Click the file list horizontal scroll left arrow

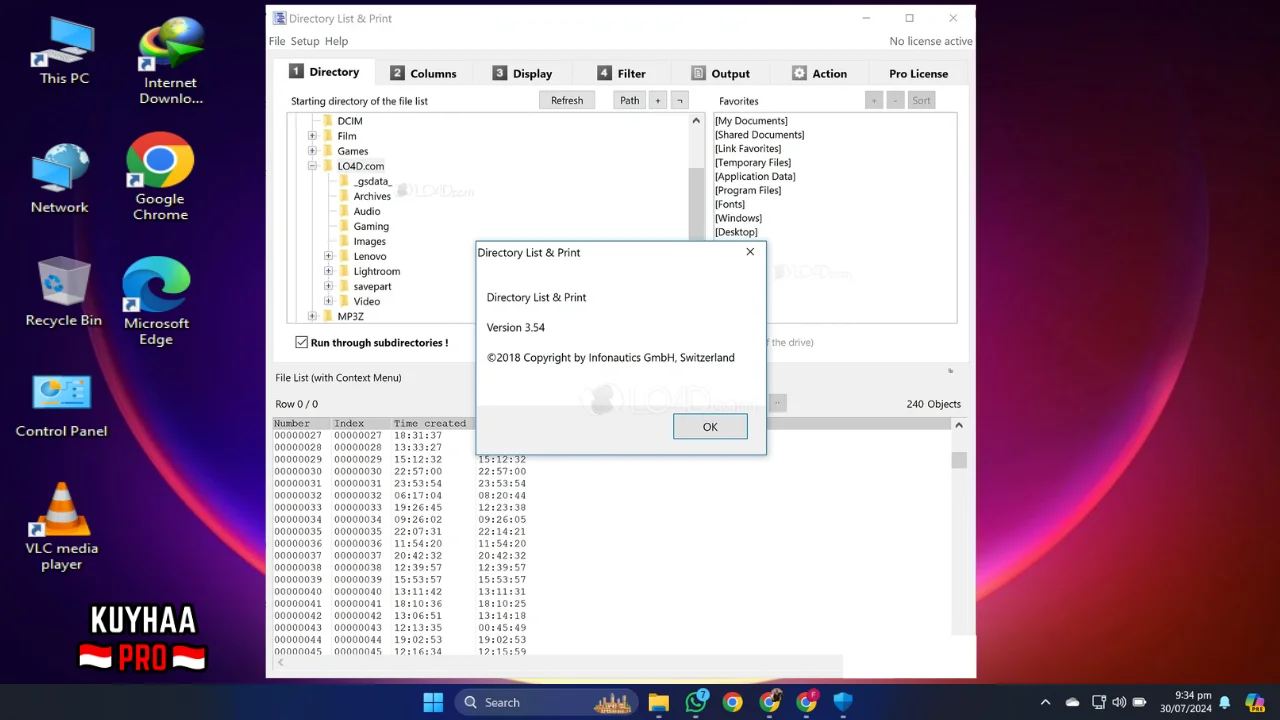click(280, 662)
